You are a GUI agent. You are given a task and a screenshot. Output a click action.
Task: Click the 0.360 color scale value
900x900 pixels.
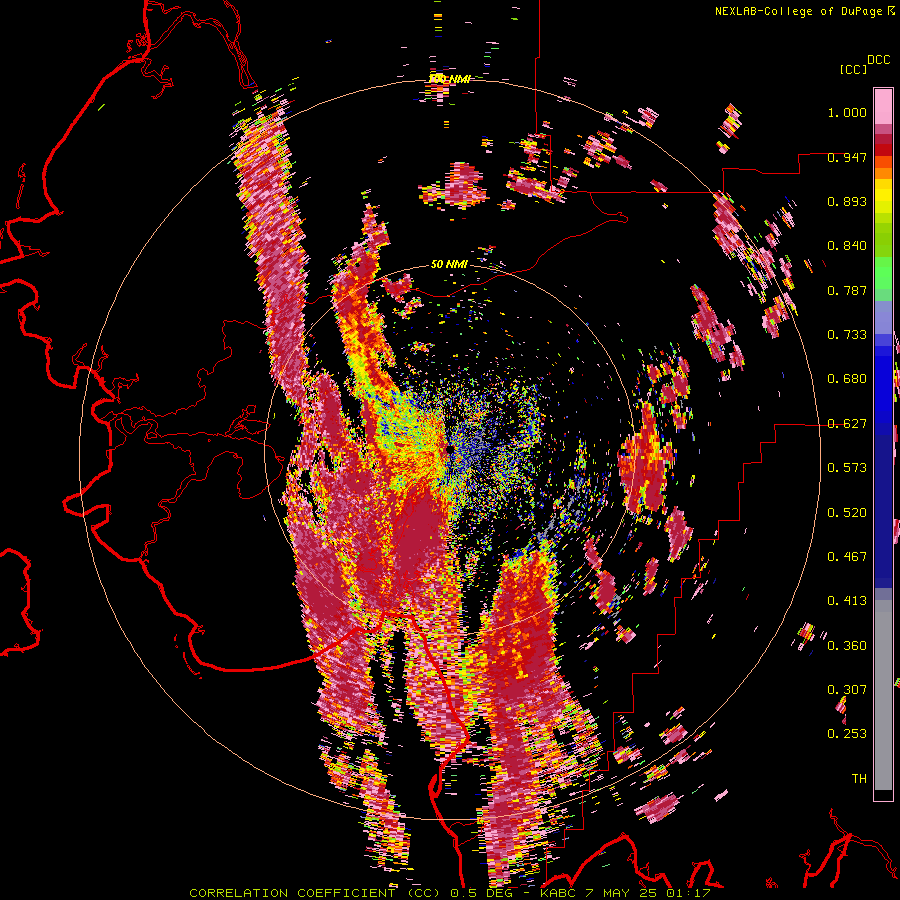coord(847,646)
